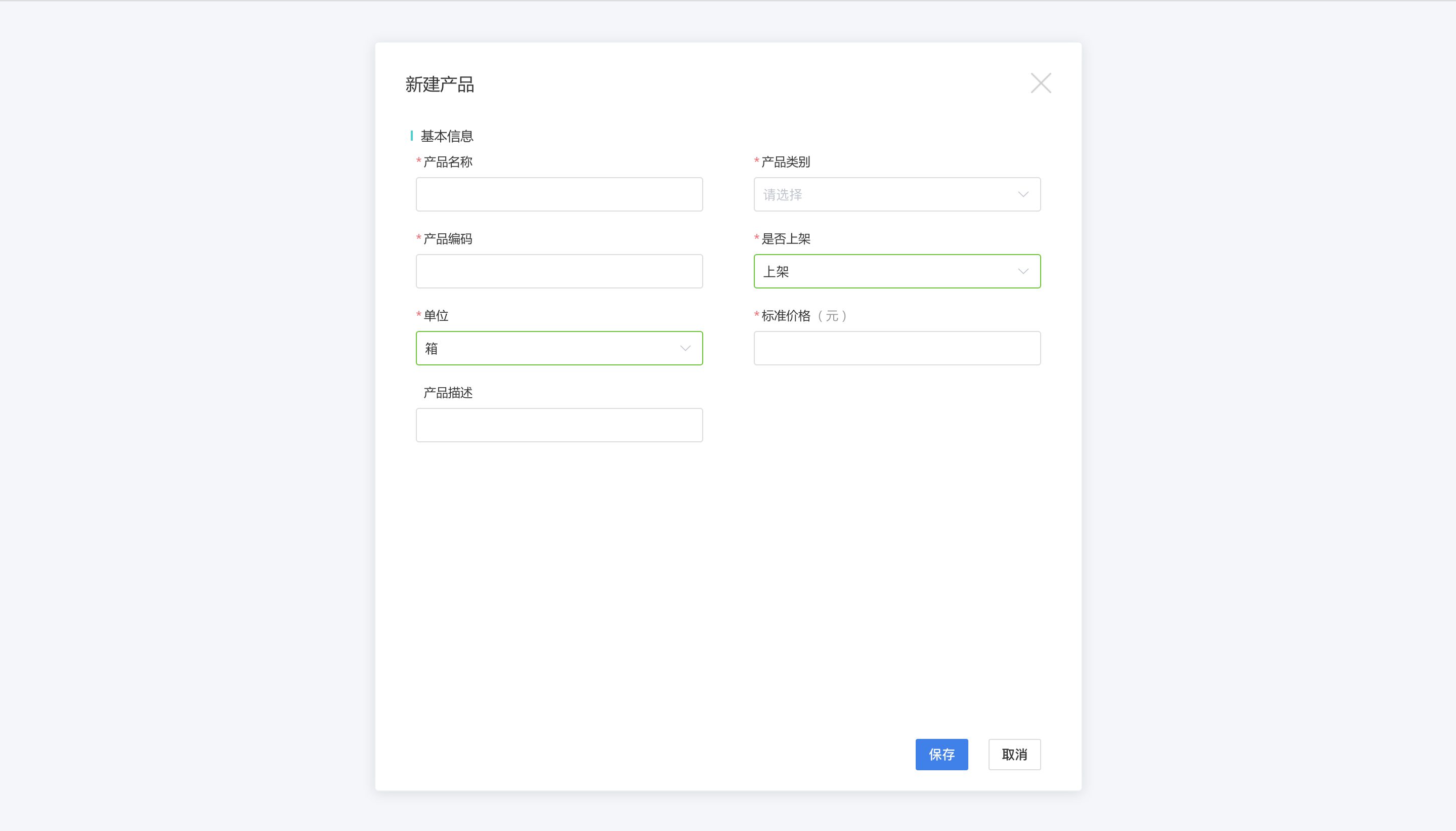
Task: Expand the 是否上架 selector
Action: click(897, 271)
